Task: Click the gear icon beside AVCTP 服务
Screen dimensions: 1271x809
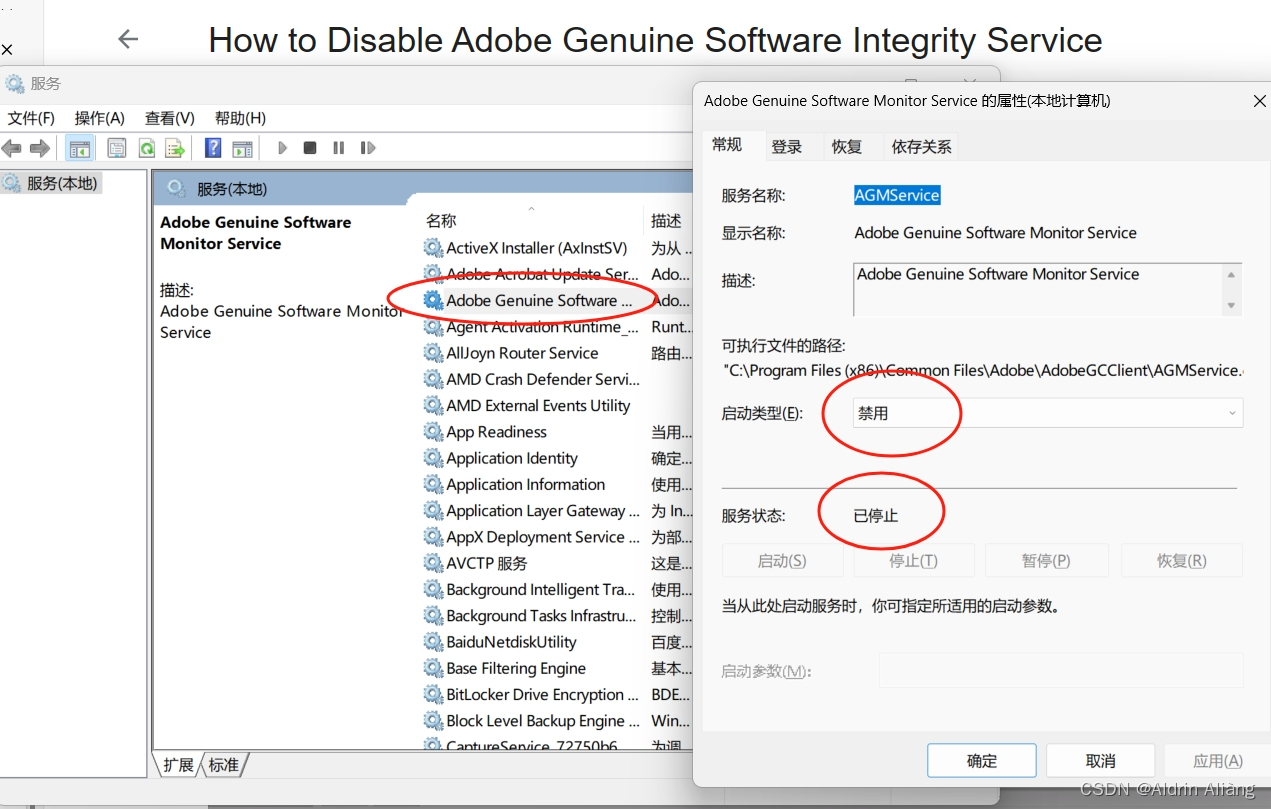Action: click(x=433, y=563)
